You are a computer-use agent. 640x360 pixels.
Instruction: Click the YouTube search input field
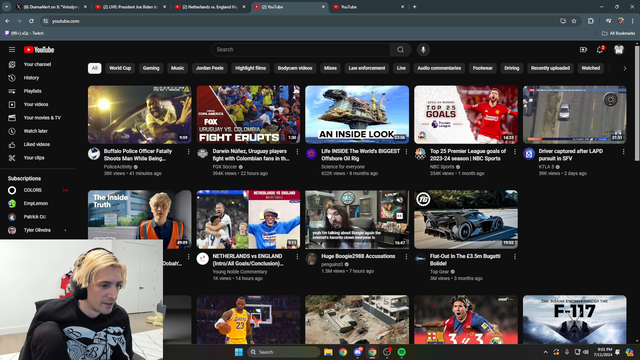301,50
